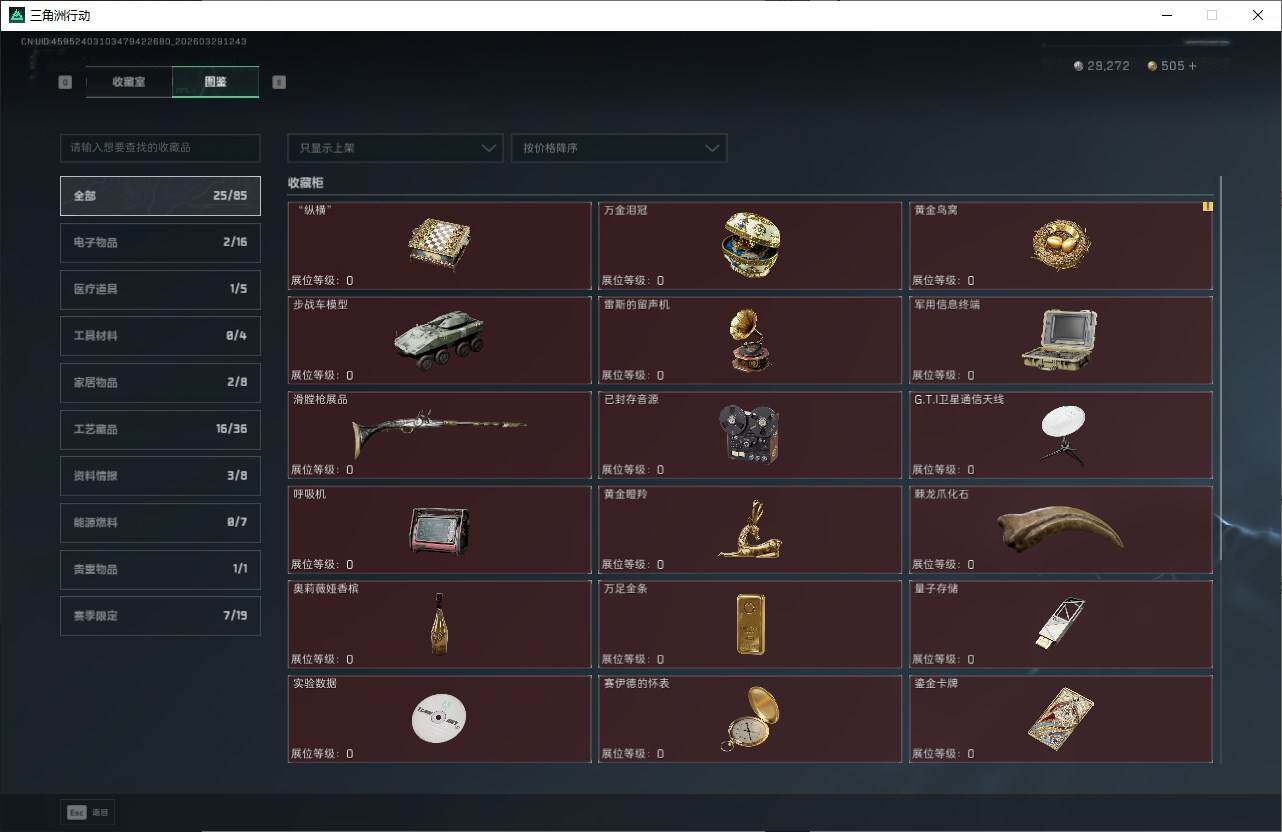Click the E key hint beside 图鉴
The width and height of the screenshot is (1282, 832).
(279, 82)
